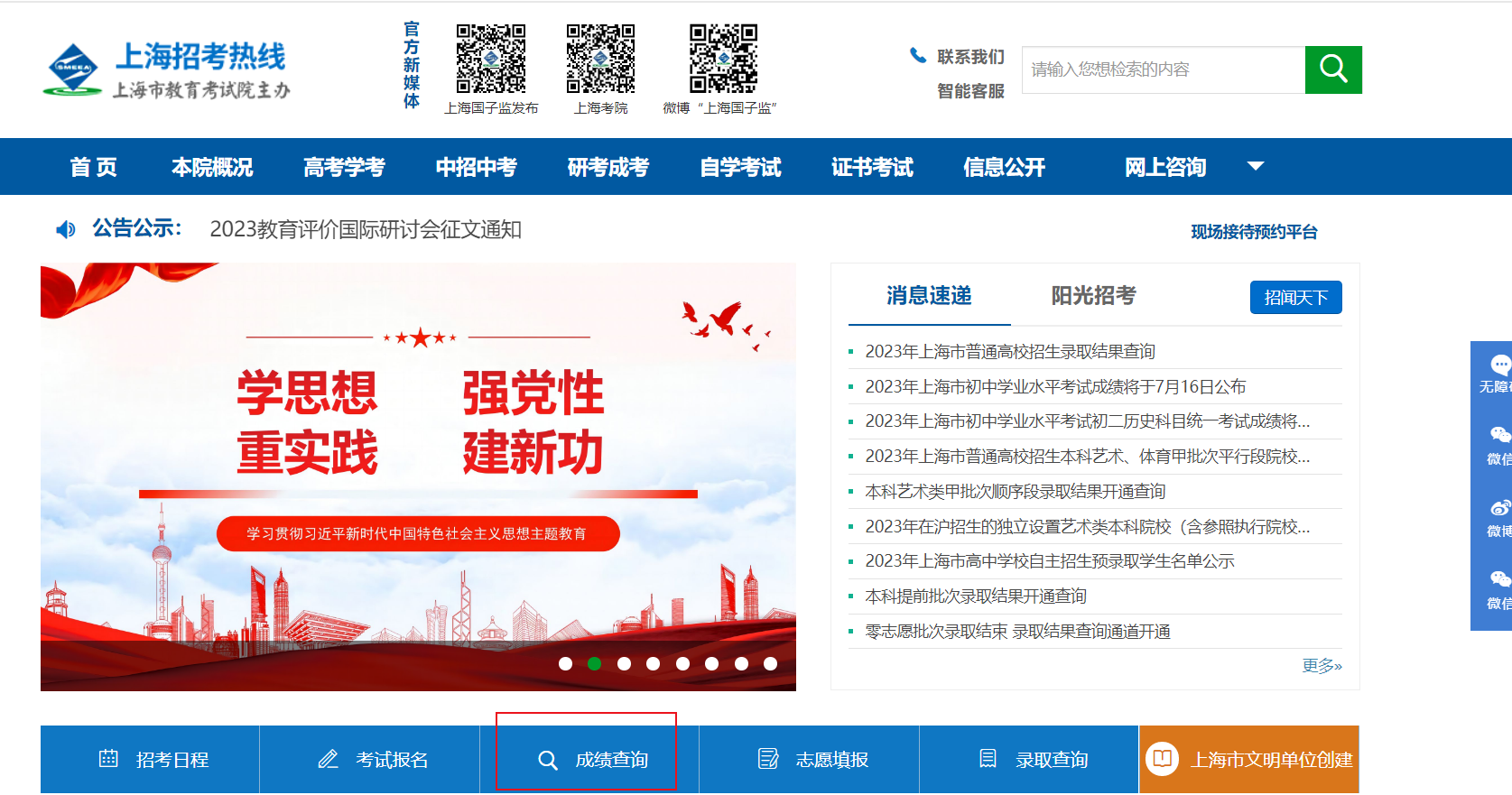The width and height of the screenshot is (1512, 795).
Task: Open the 独立设置艺术类本科院校 news item
Action: [x=1088, y=526]
